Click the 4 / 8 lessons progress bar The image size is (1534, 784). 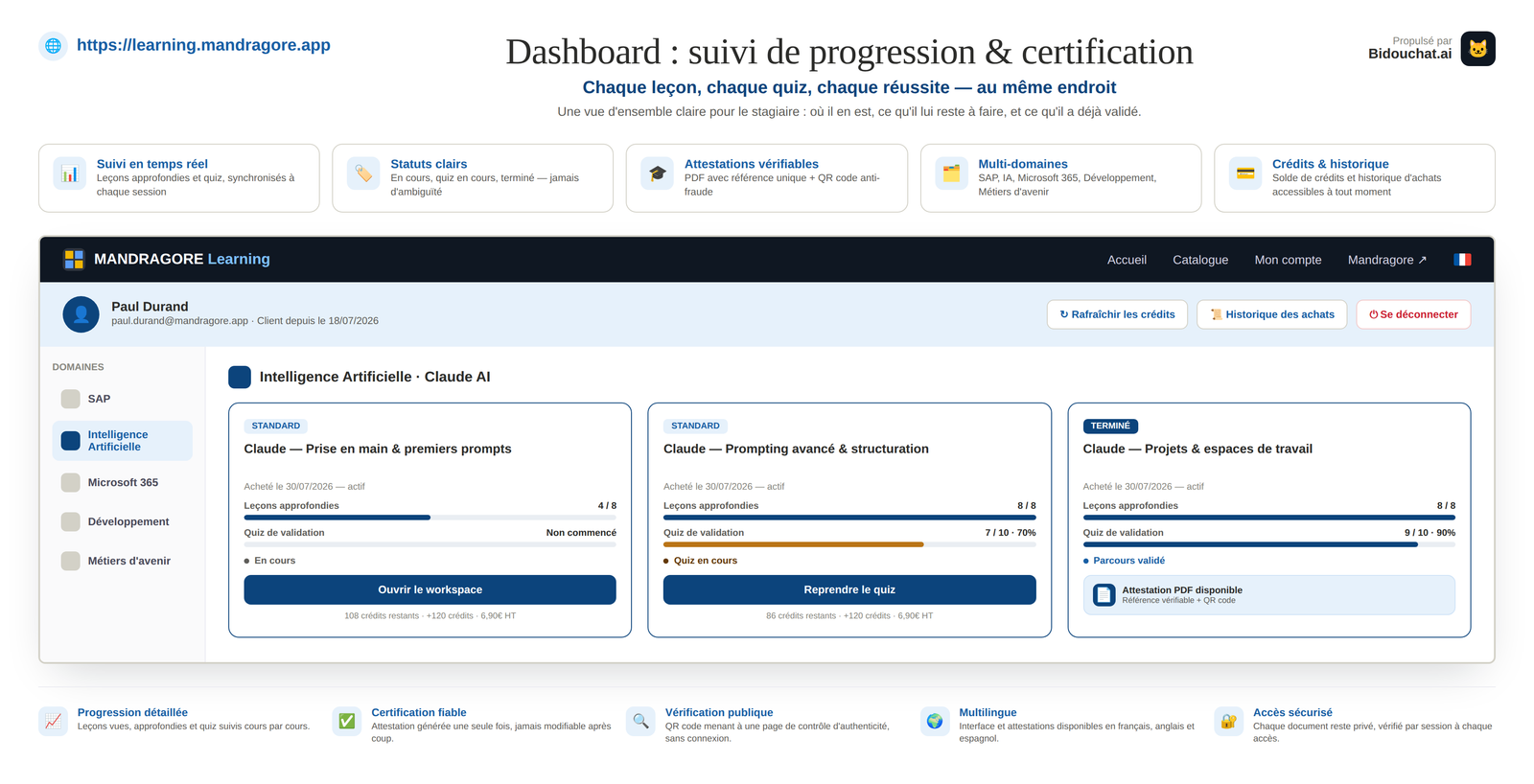coord(430,518)
